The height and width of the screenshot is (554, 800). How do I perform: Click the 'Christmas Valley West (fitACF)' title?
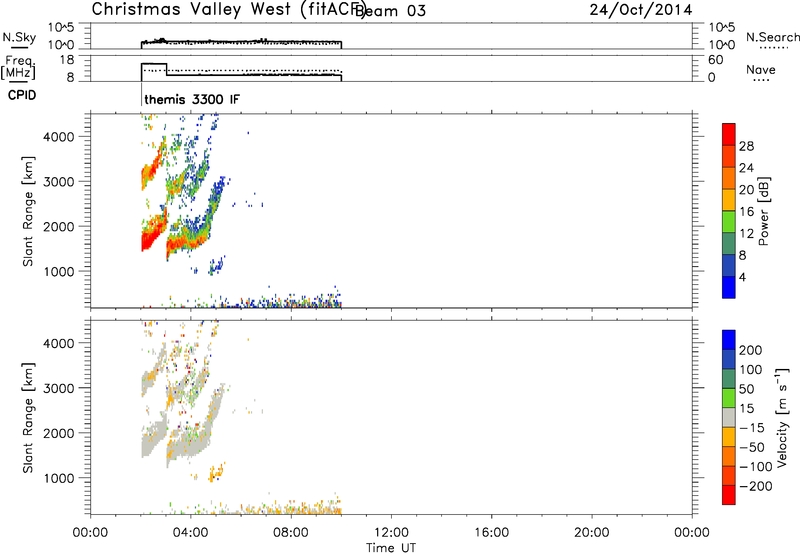229,10
